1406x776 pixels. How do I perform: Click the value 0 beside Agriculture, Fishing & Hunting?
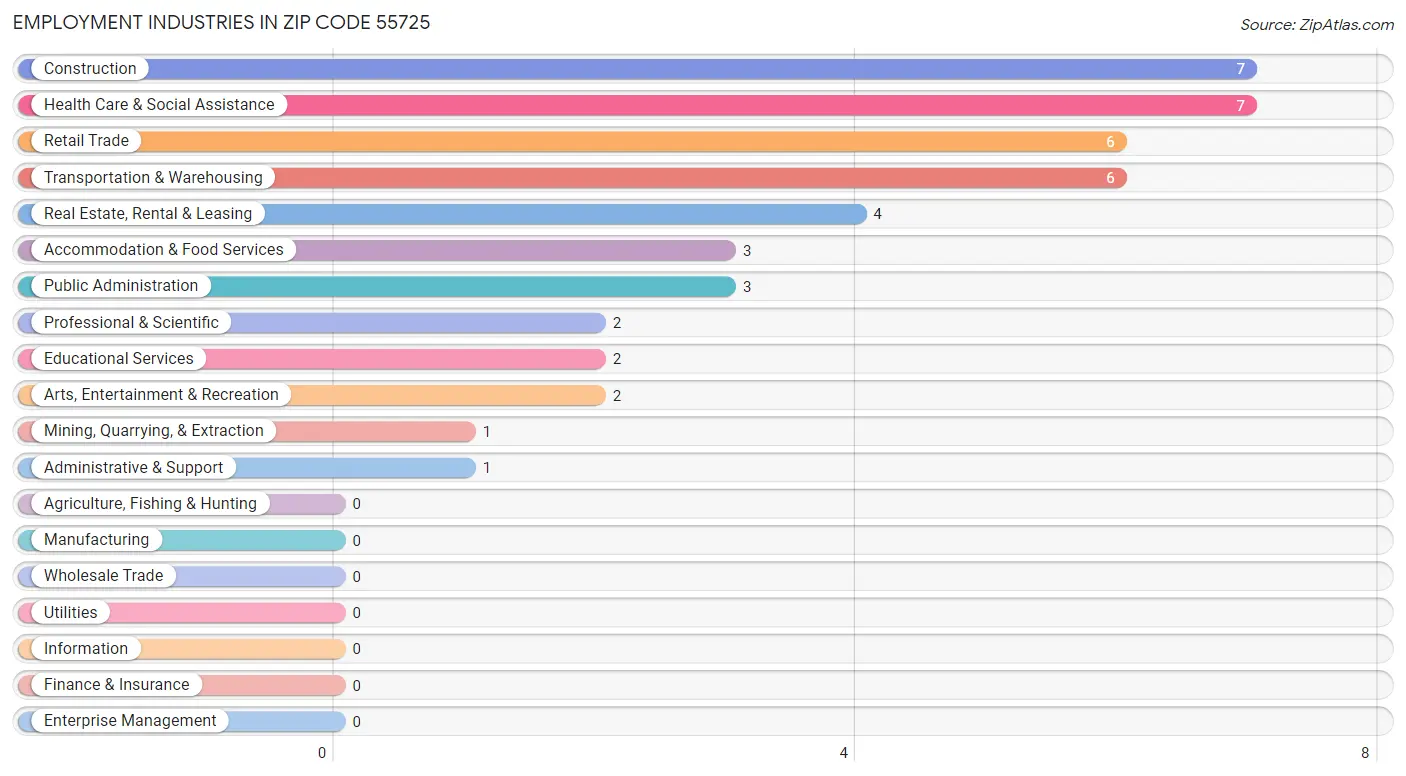356,504
